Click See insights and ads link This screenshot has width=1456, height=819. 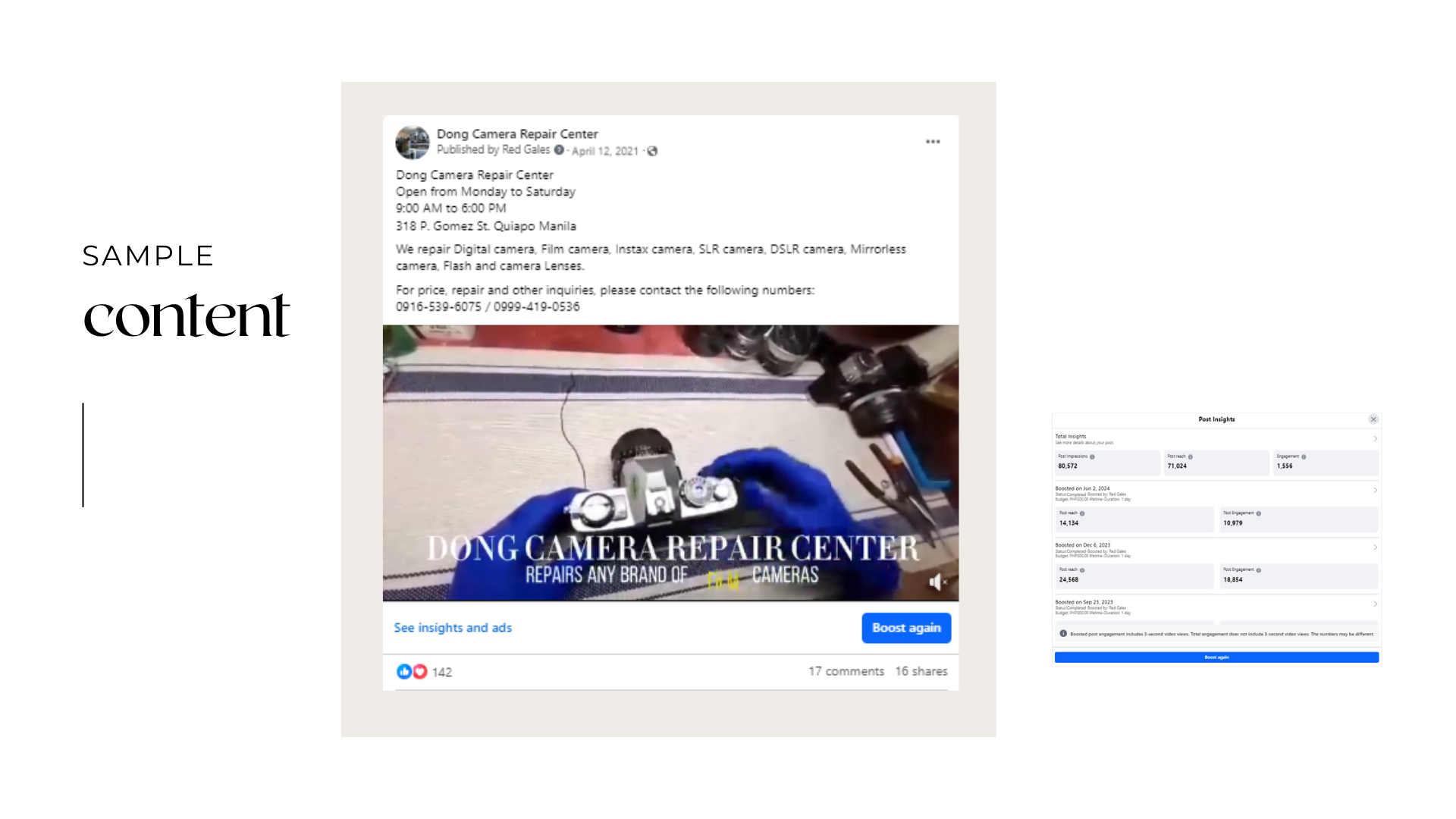click(x=453, y=628)
